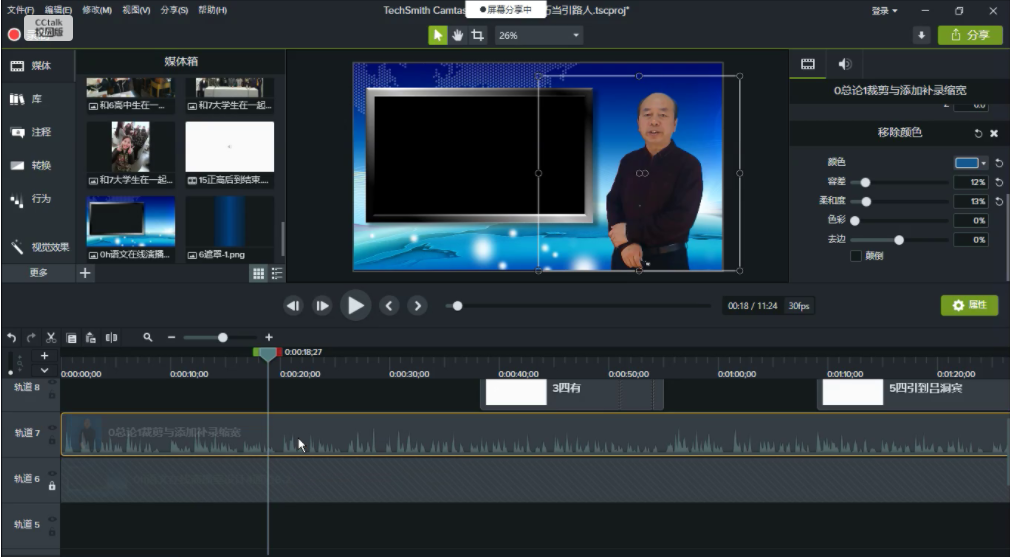Paste using timeline paste icon
Image resolution: width=1010 pixels, height=557 pixels.
91,337
